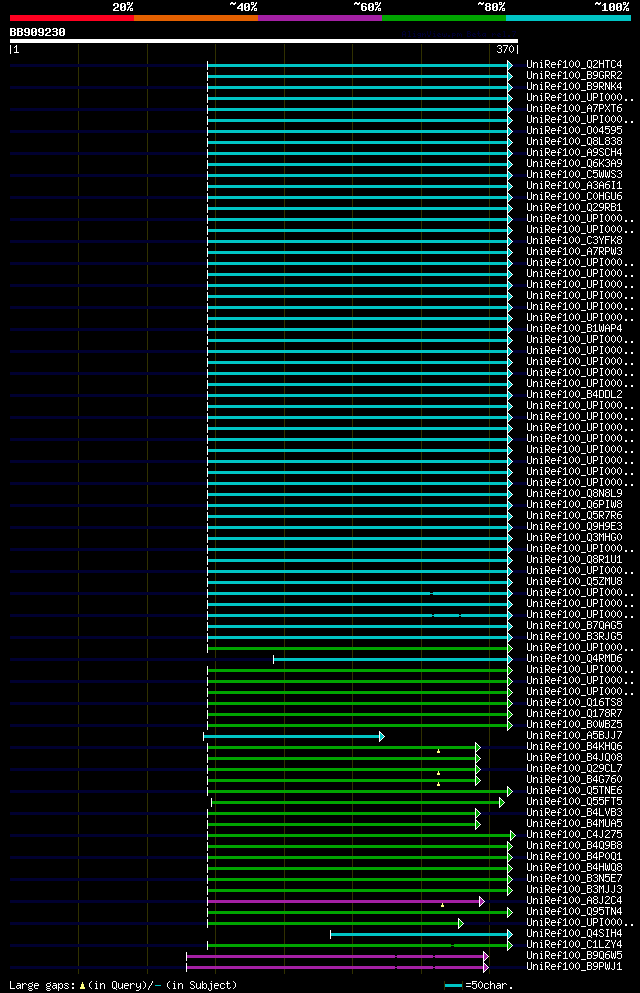Select the UniRef100_Q8N8L9 label

(574, 493)
